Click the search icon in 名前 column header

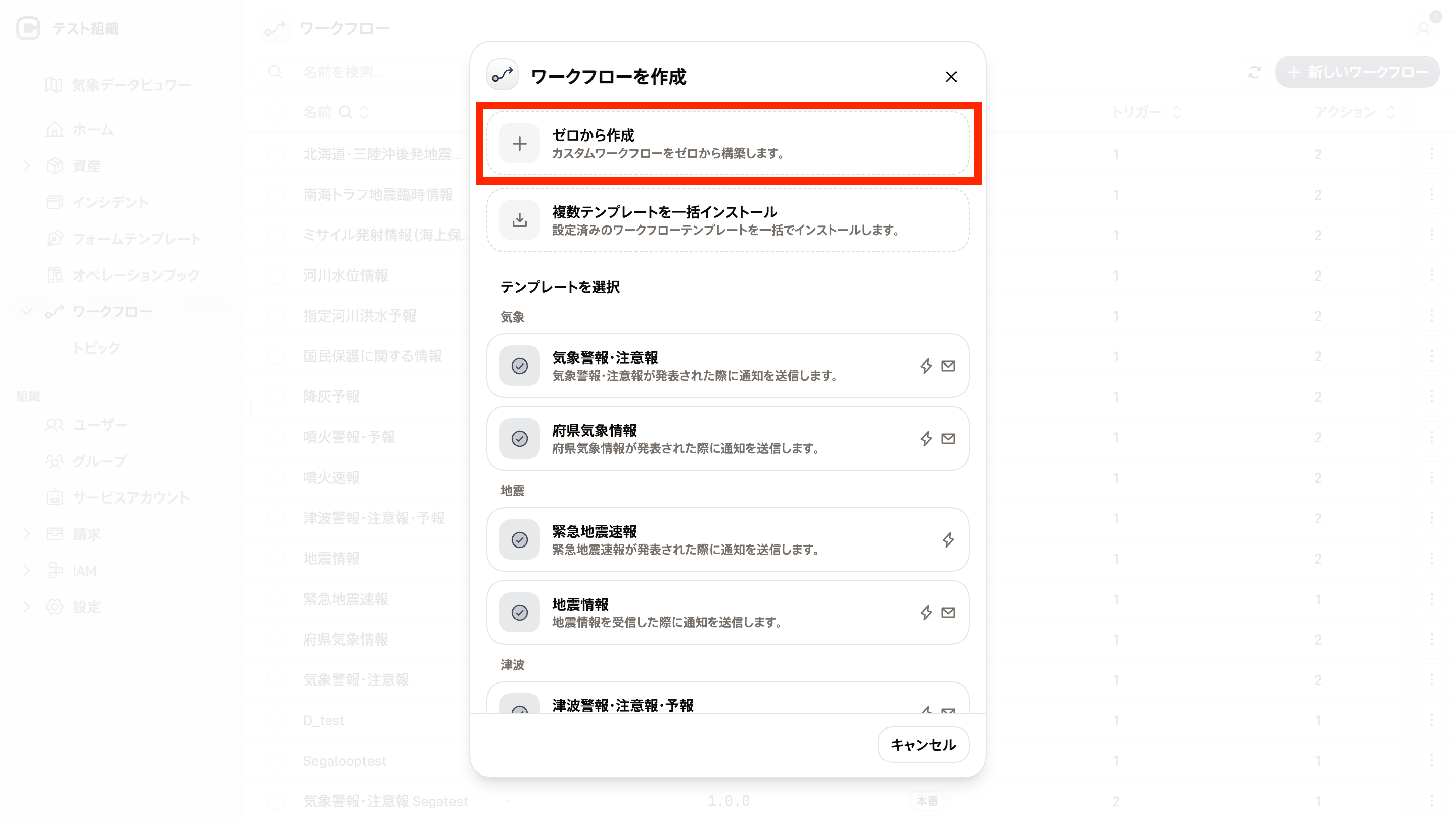345,112
